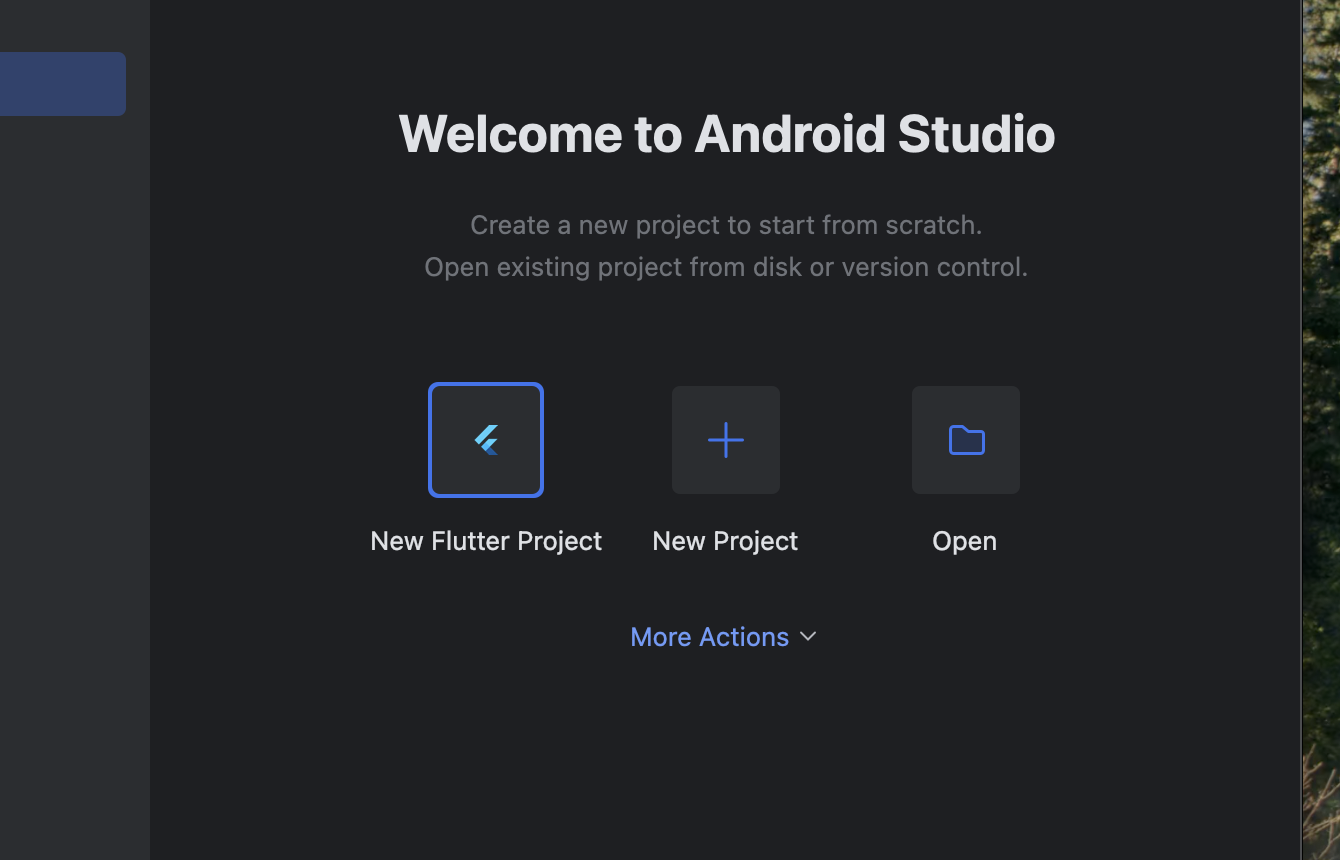
Task: Click the Welcome to Android Studio heading
Action: [727, 133]
